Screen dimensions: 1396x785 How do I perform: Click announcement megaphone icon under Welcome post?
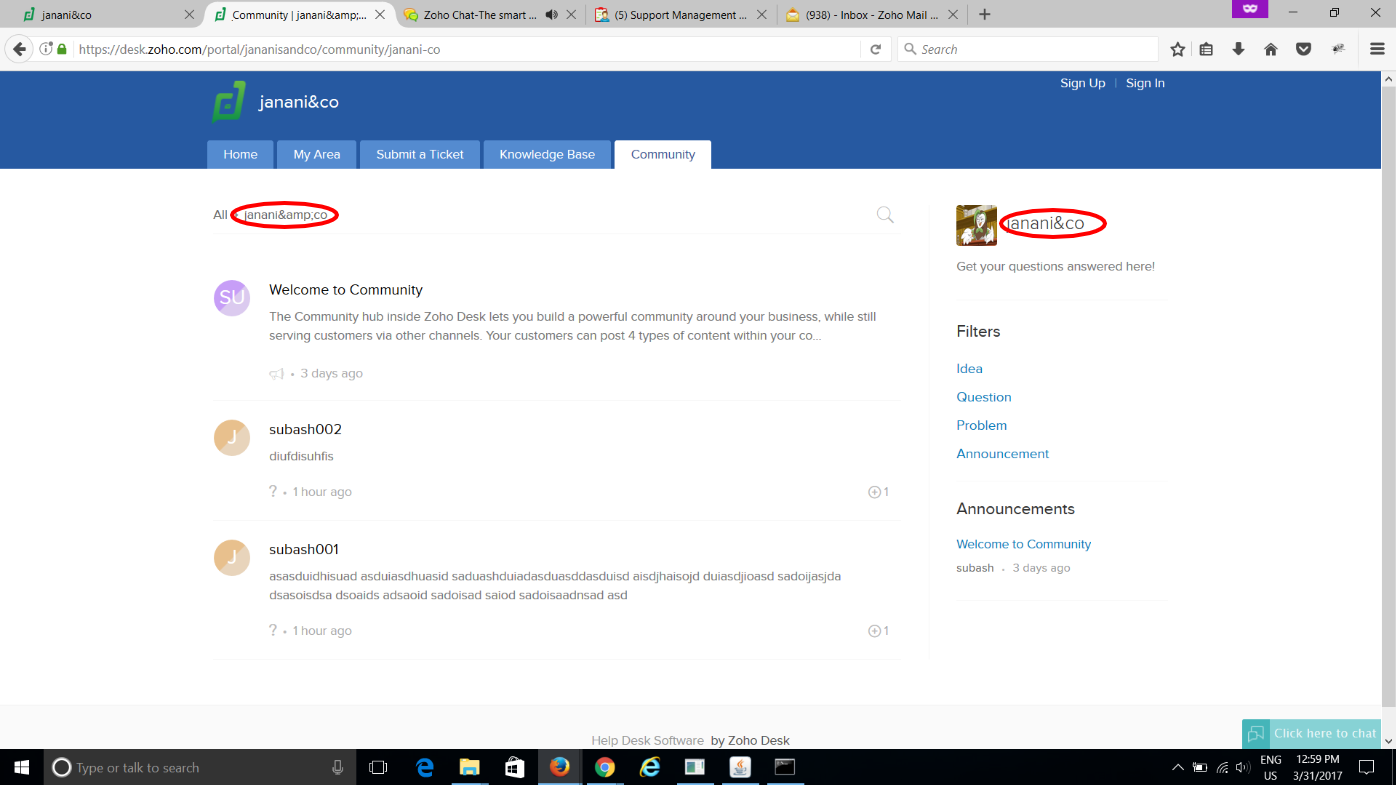tap(277, 374)
